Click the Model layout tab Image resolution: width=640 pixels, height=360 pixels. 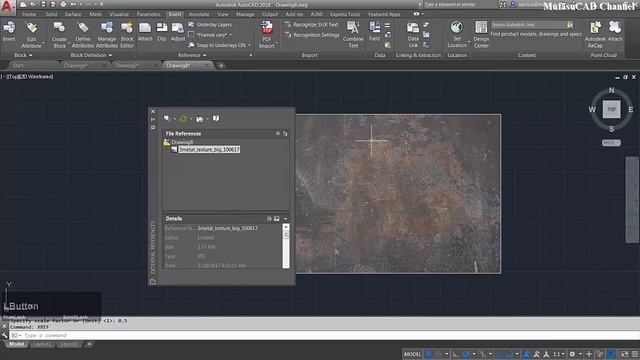click(16, 344)
